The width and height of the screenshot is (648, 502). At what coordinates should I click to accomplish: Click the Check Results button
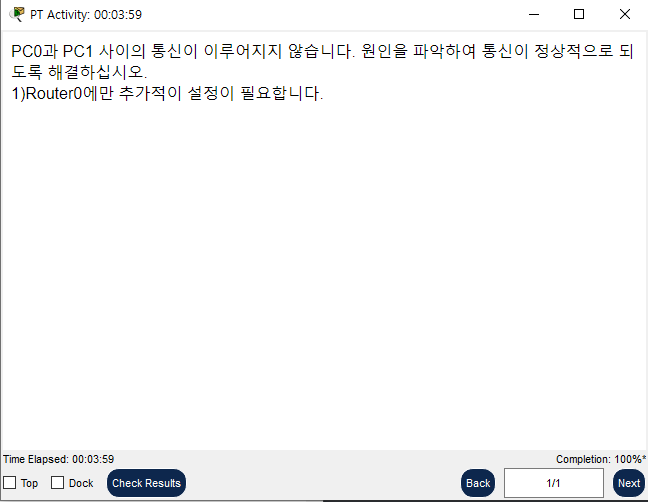[x=146, y=483]
